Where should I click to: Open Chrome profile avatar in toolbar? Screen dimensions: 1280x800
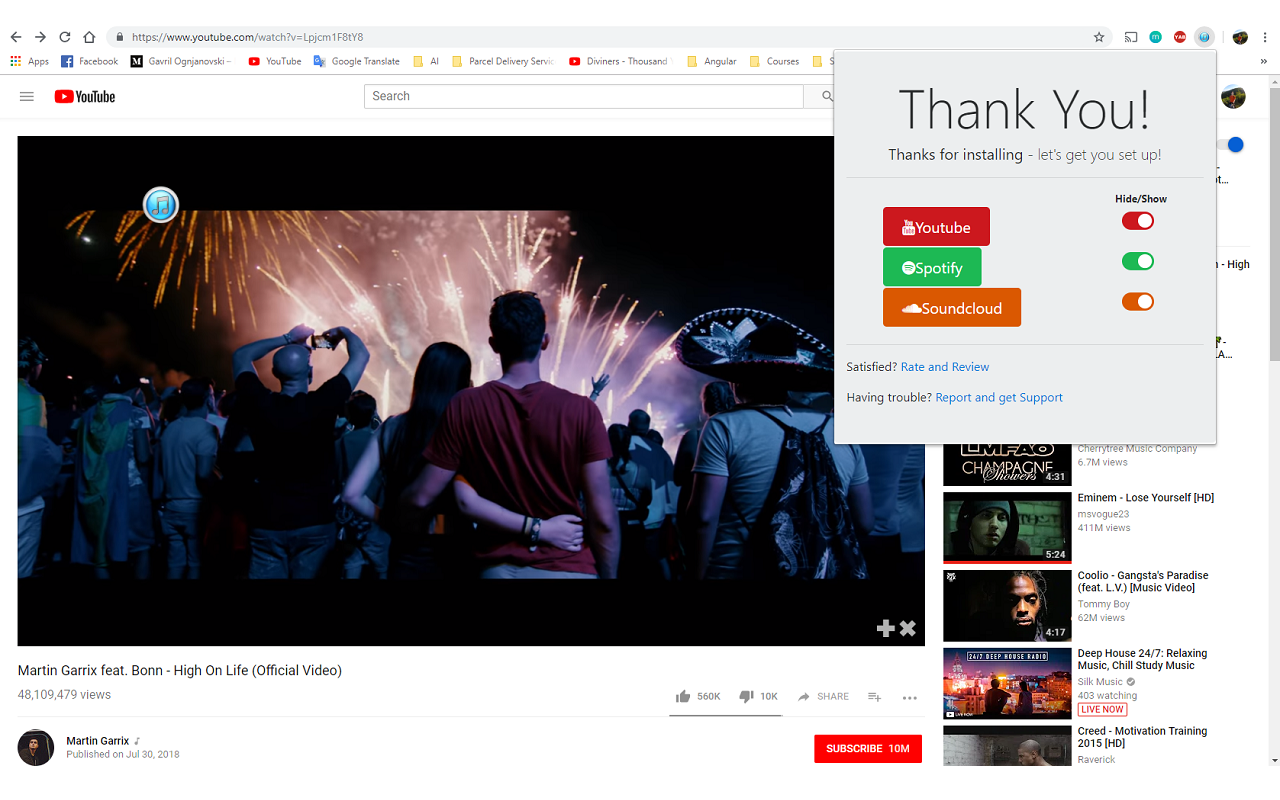(1240, 37)
